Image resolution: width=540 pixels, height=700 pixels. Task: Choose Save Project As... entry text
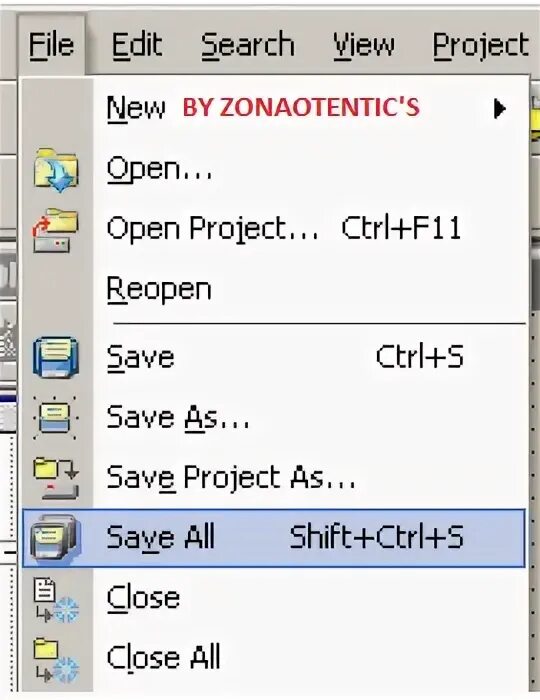[231, 478]
